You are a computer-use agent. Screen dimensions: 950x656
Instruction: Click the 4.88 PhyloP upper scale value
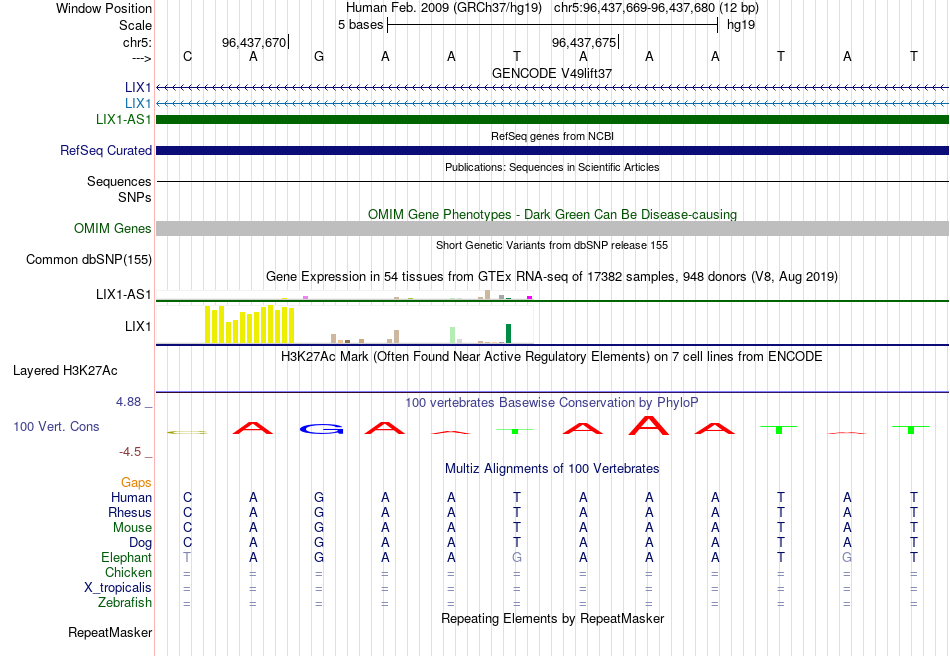pyautogui.click(x=128, y=402)
